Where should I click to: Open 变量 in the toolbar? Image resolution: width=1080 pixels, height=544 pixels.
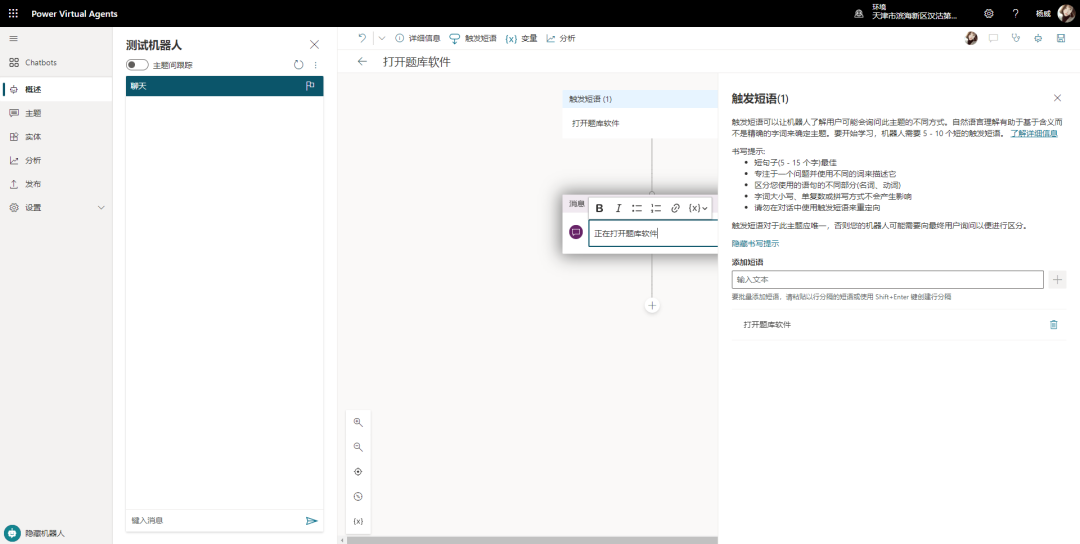[x=521, y=39]
